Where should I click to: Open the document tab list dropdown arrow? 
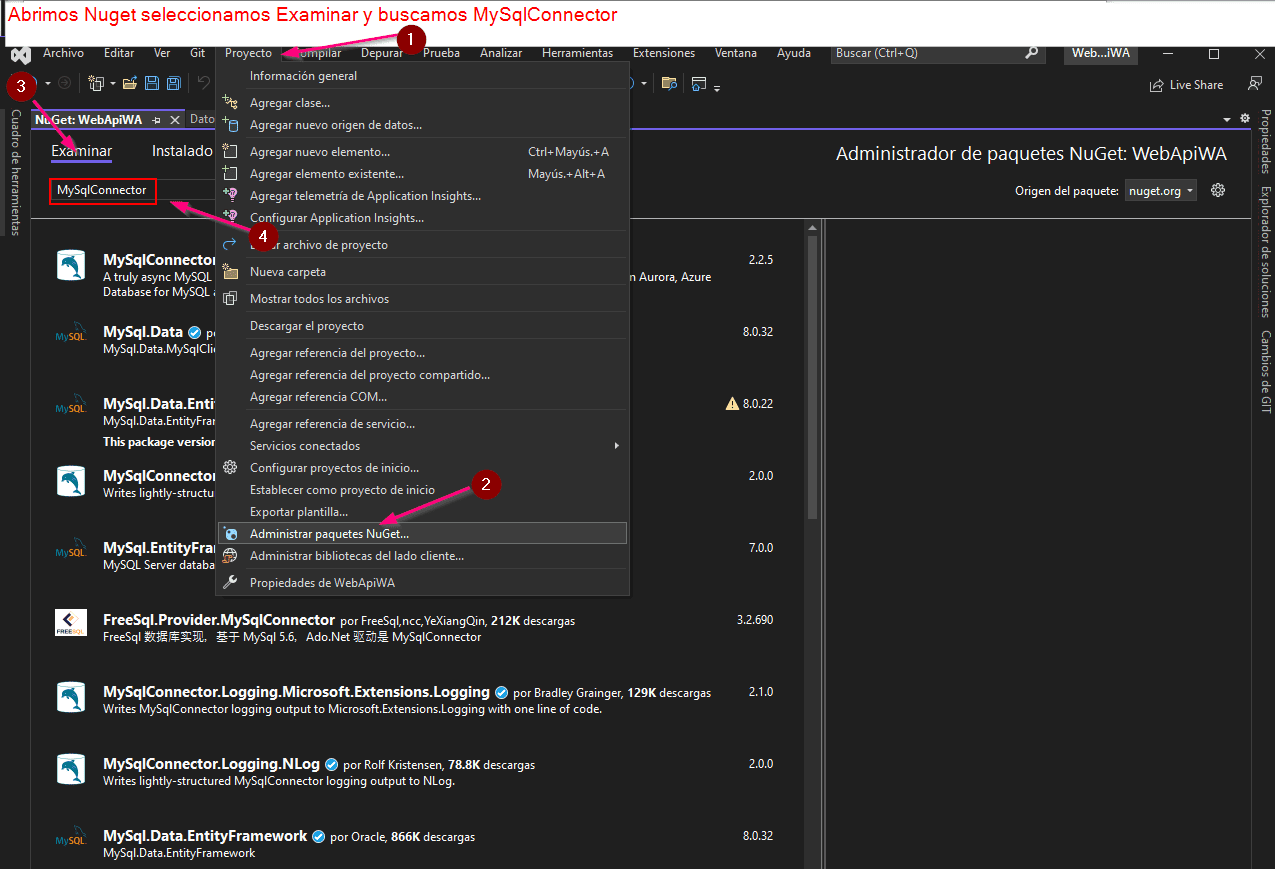(x=1227, y=119)
